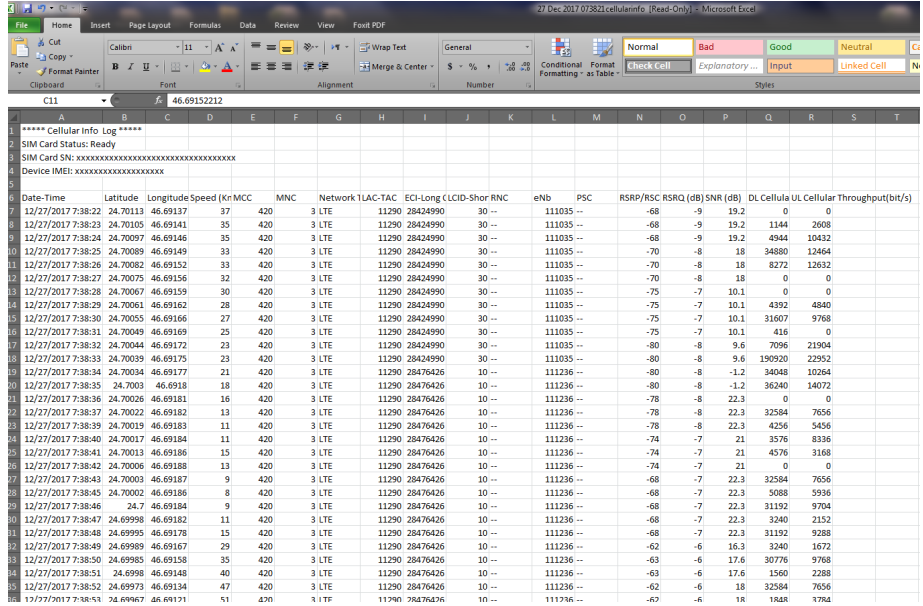Switch to the Page Layout tab
923x606 pixels.
pyautogui.click(x=150, y=25)
